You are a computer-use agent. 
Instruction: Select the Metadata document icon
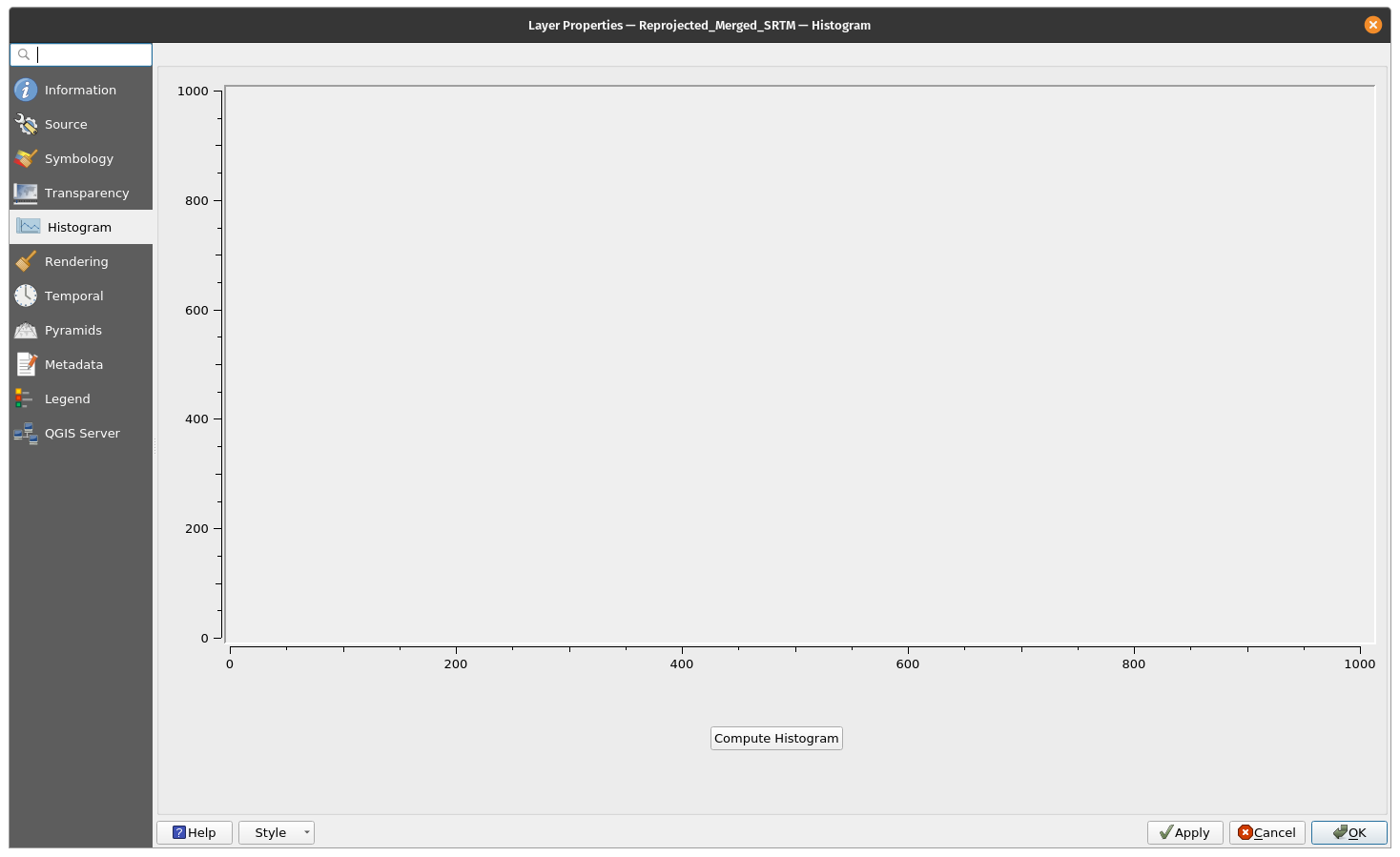pyautogui.click(x=24, y=364)
